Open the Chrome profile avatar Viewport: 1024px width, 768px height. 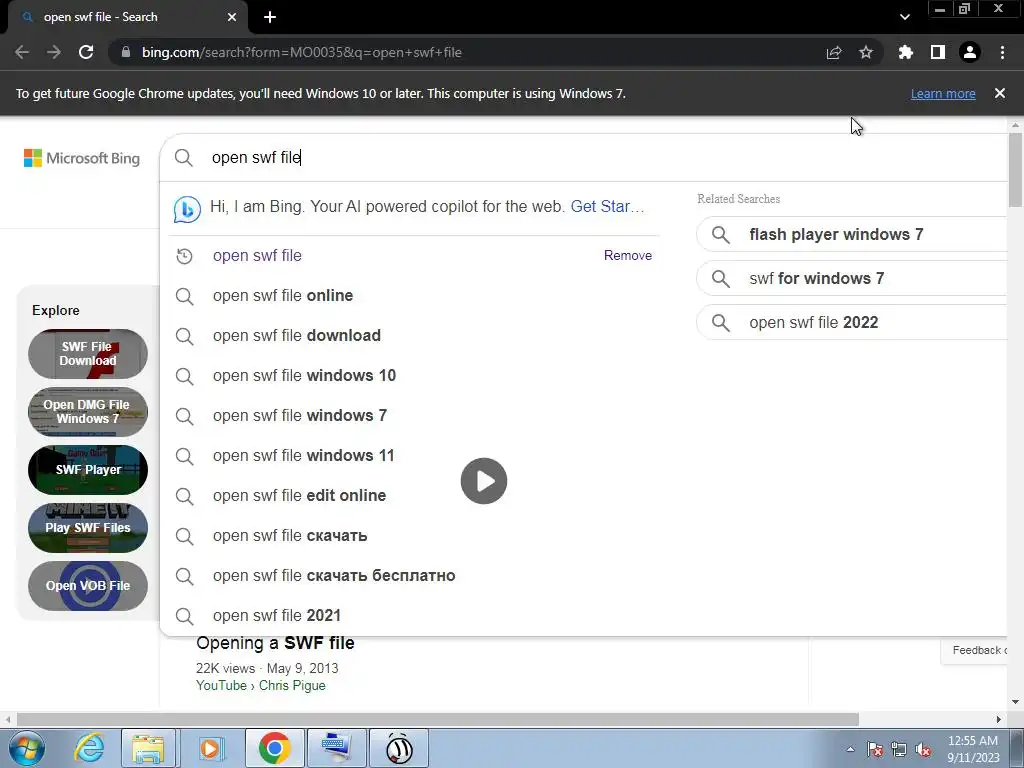click(970, 52)
